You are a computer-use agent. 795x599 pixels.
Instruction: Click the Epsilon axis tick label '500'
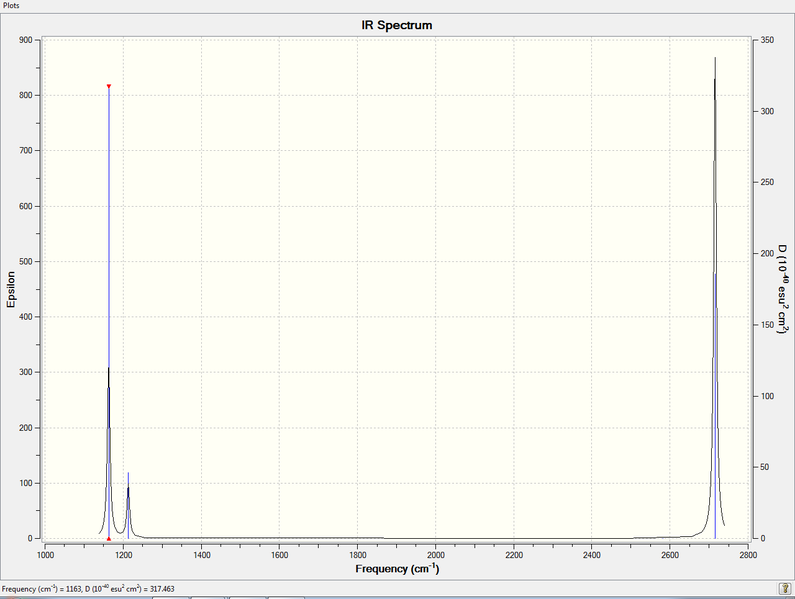(26, 262)
